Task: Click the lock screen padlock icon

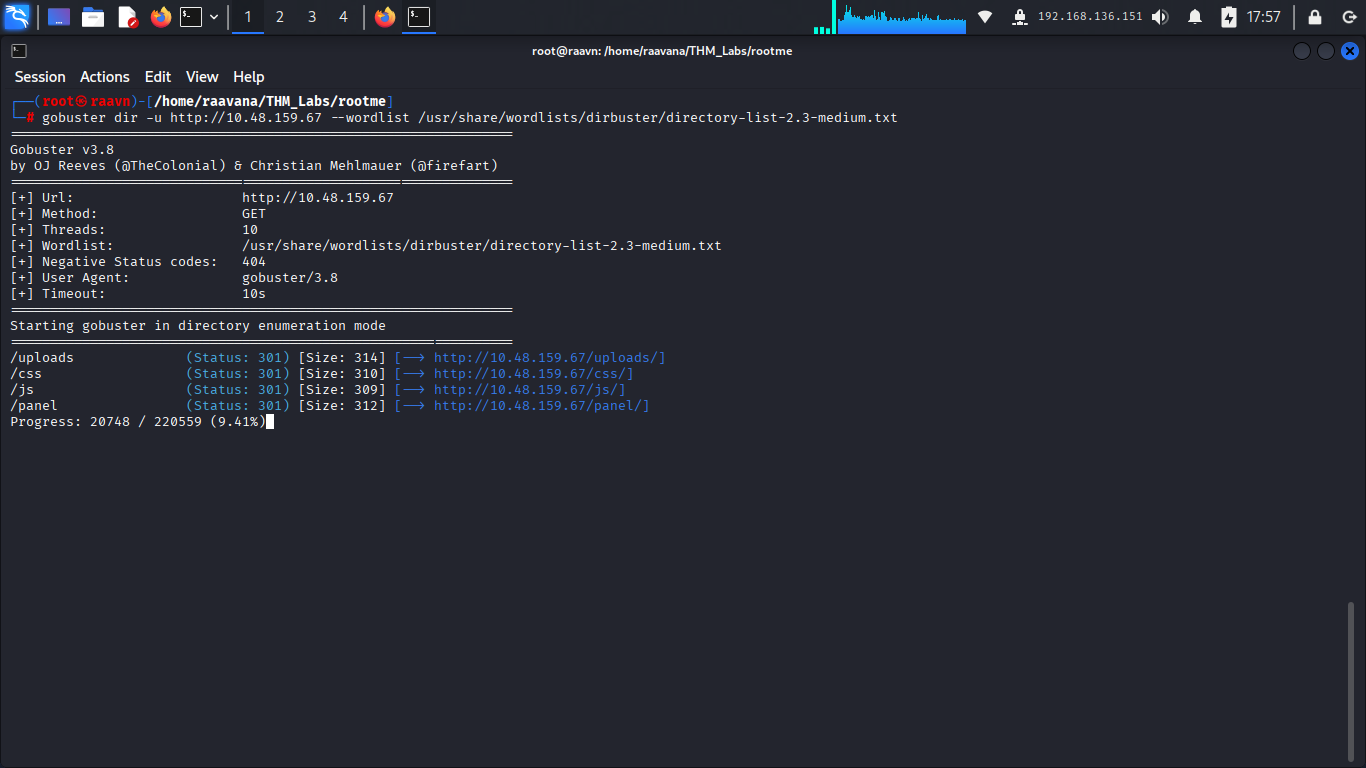Action: (1315, 17)
